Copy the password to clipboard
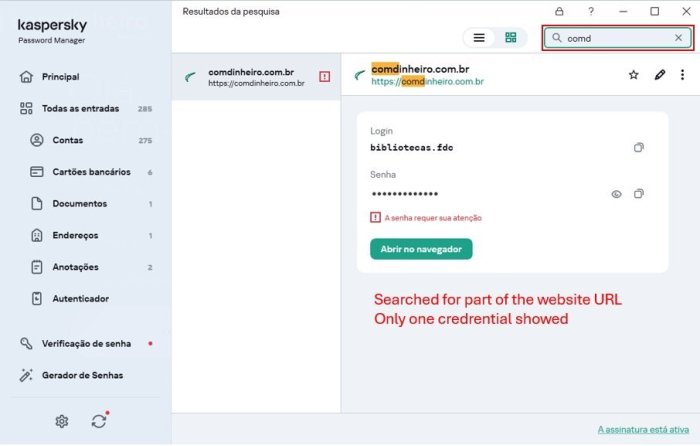700x446 pixels. coord(639,194)
